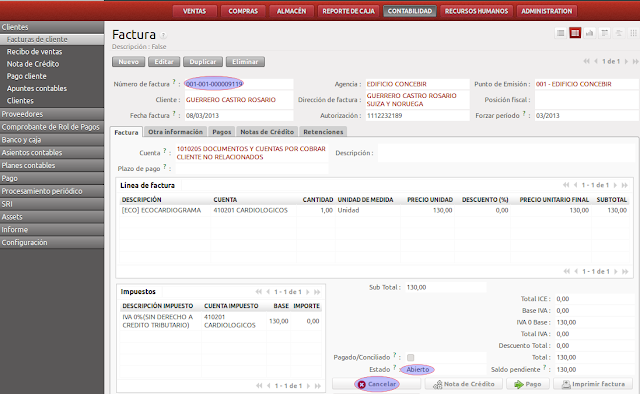
Task: Switch to the Notas de Crédito tab
Action: (267, 131)
